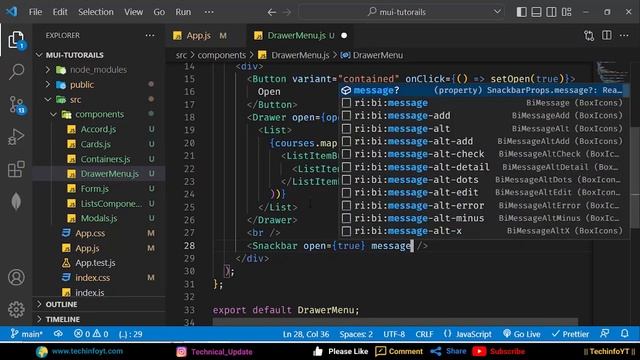Click the mui-tutorails command center search box
Screen dimensions: 640x360
point(402,12)
